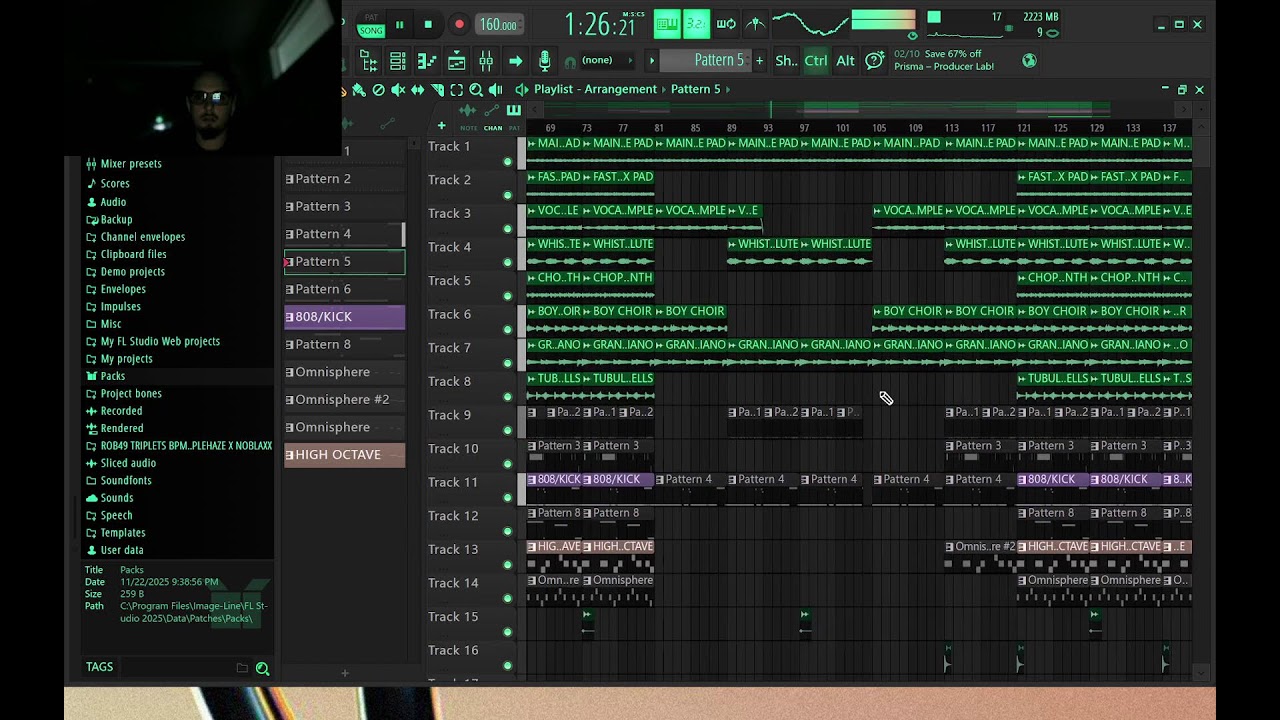The height and width of the screenshot is (720, 1280).
Task: Stop playback with the stop button
Action: click(428, 25)
